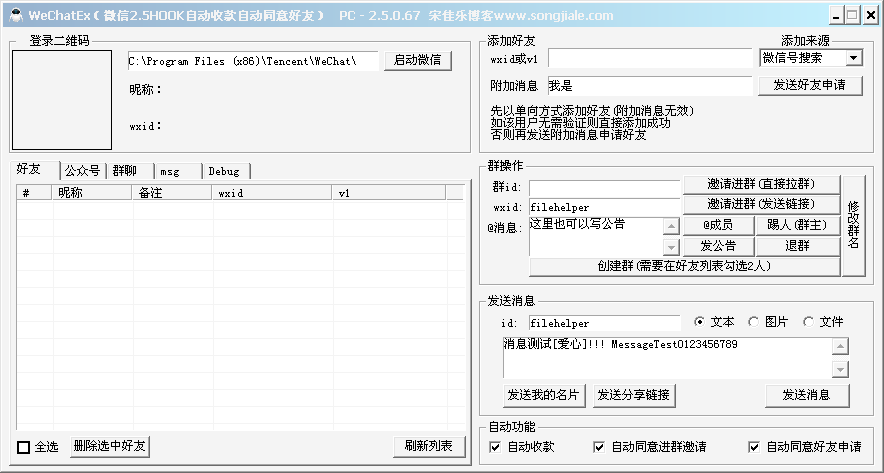Click the 发公告 button
This screenshot has height=473, width=884.
pos(718,246)
